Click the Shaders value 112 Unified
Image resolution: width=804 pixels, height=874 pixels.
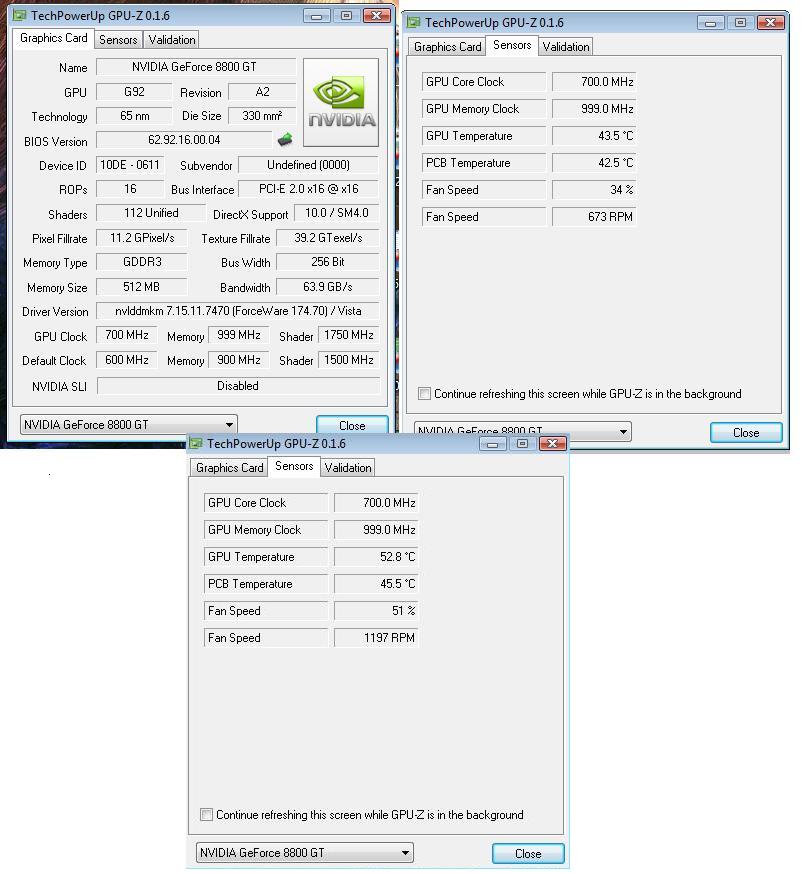[151, 212]
